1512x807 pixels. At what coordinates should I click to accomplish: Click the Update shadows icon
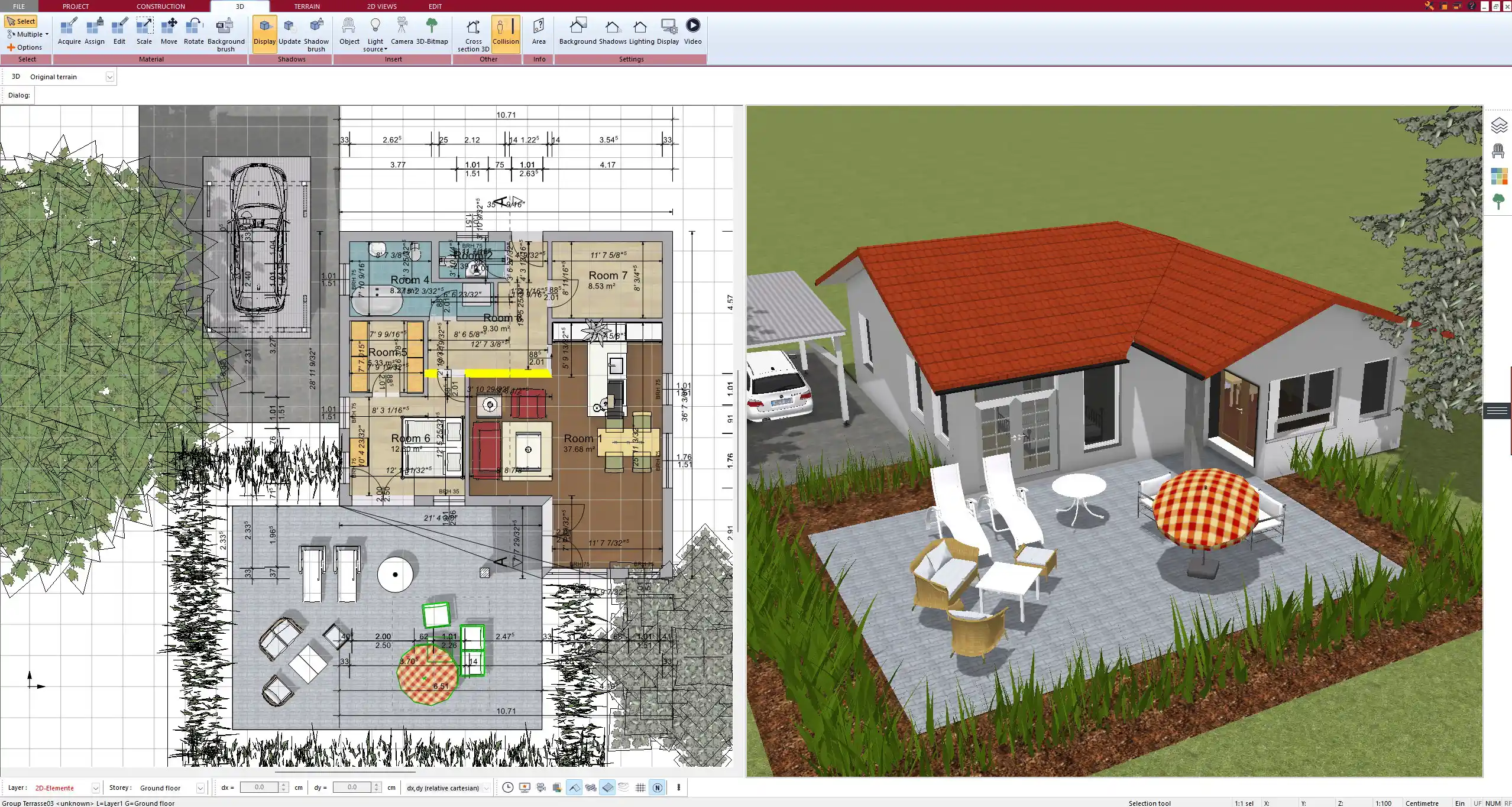(290, 31)
